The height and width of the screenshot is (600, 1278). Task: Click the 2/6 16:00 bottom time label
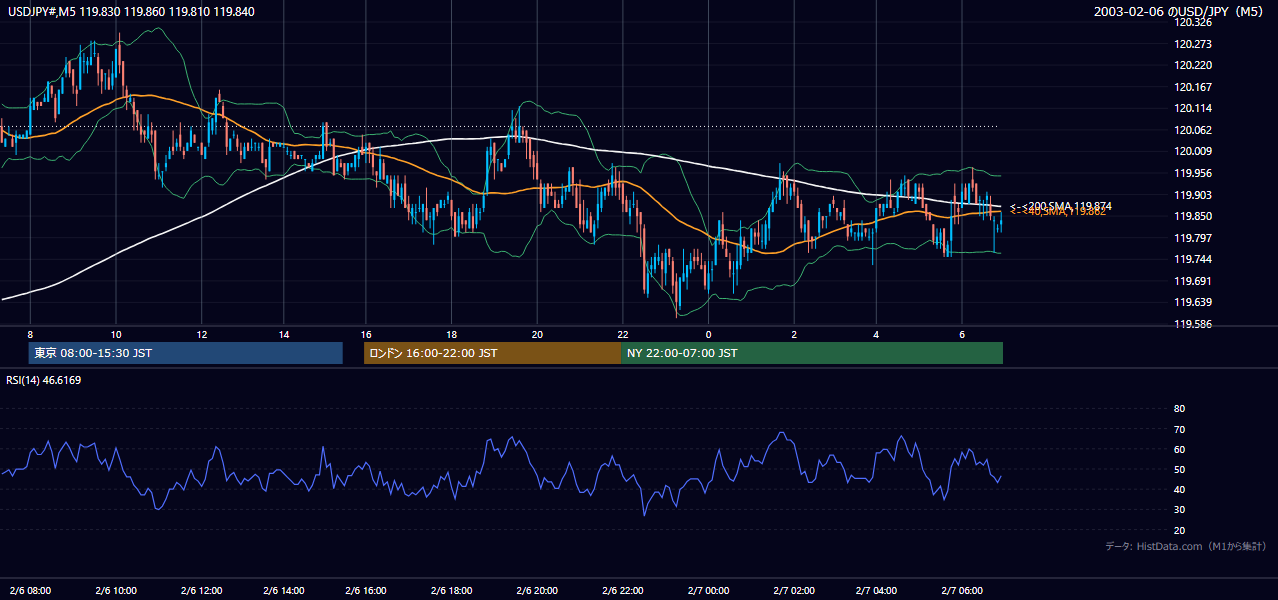pyautogui.click(x=366, y=590)
